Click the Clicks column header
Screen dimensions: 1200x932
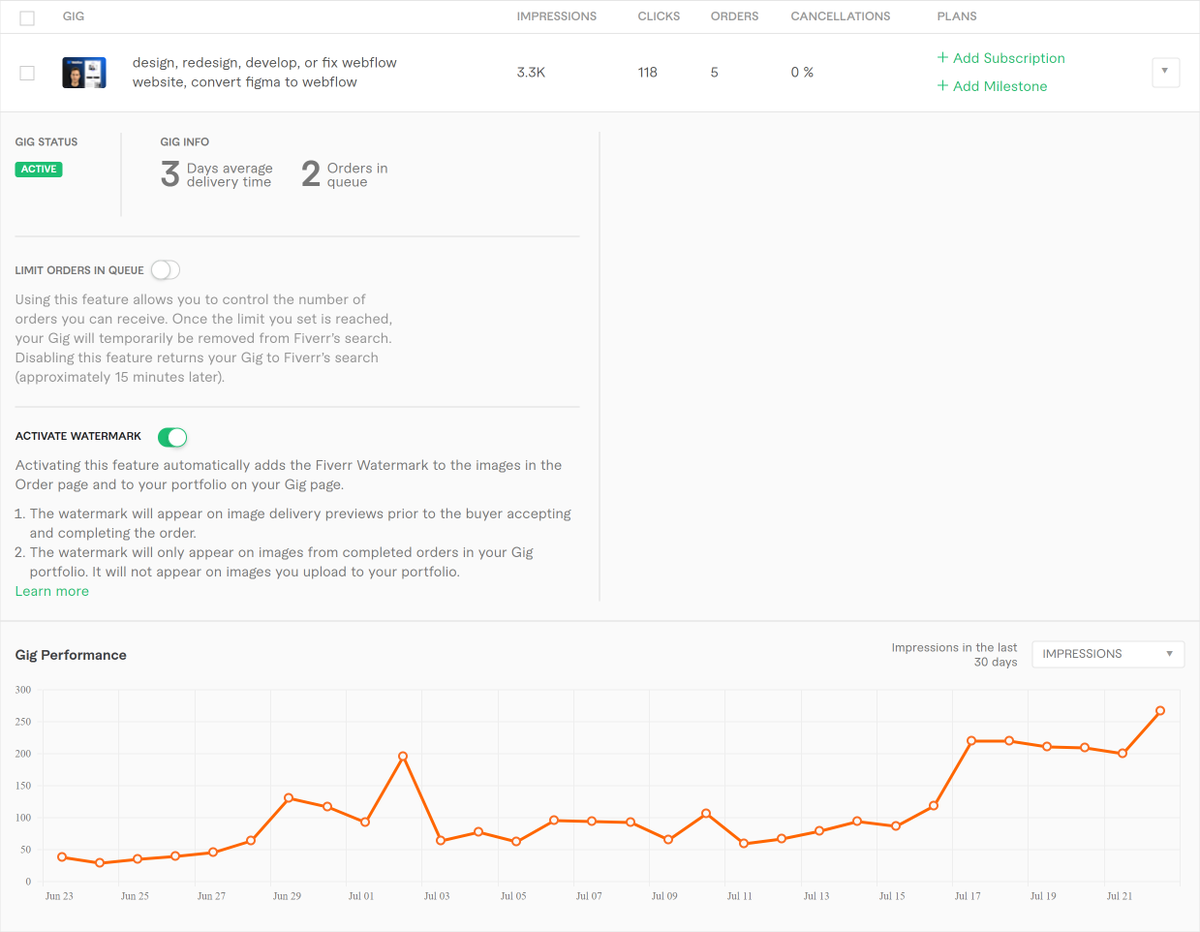pos(659,17)
